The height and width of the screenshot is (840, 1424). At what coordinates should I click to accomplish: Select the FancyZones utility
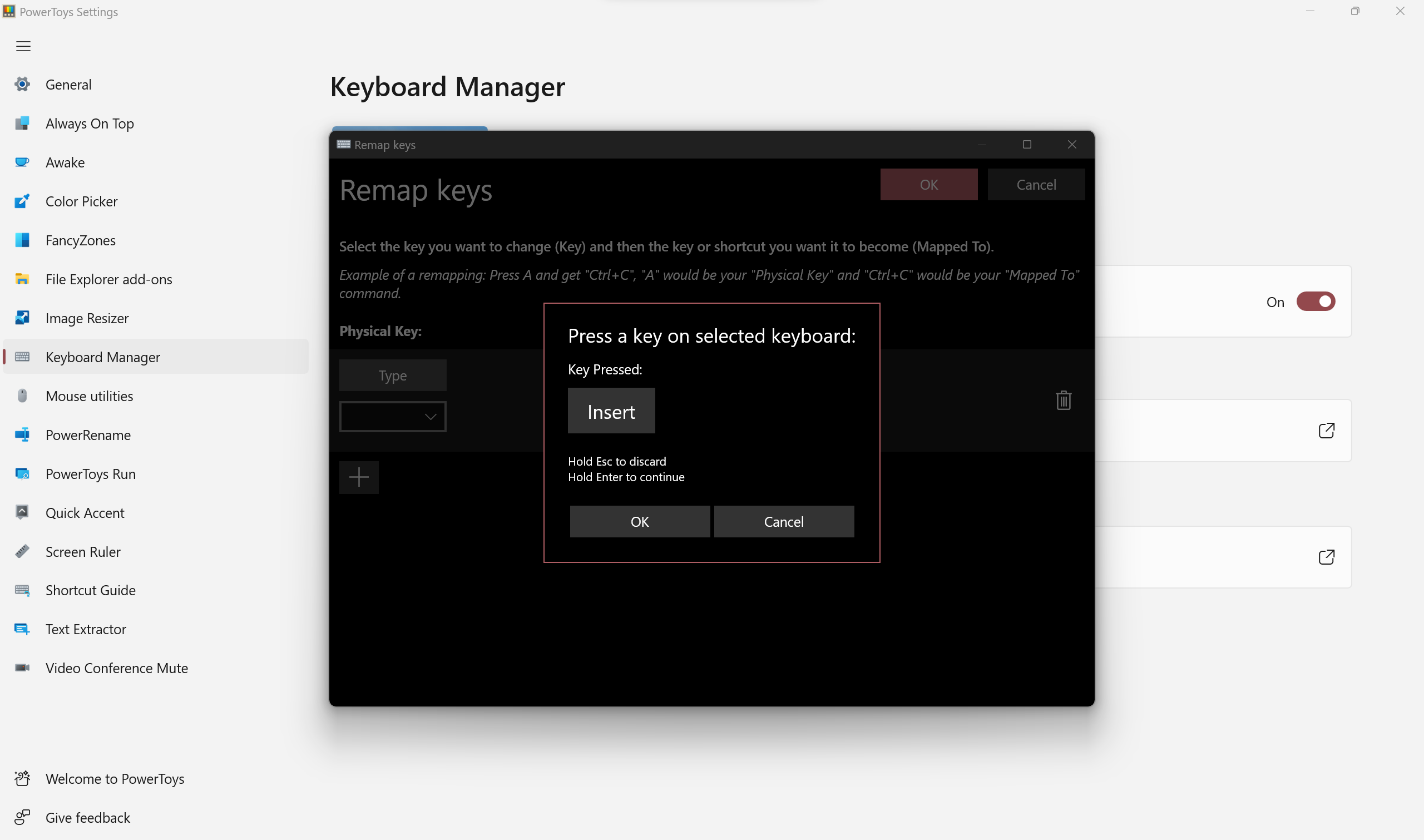click(x=80, y=240)
